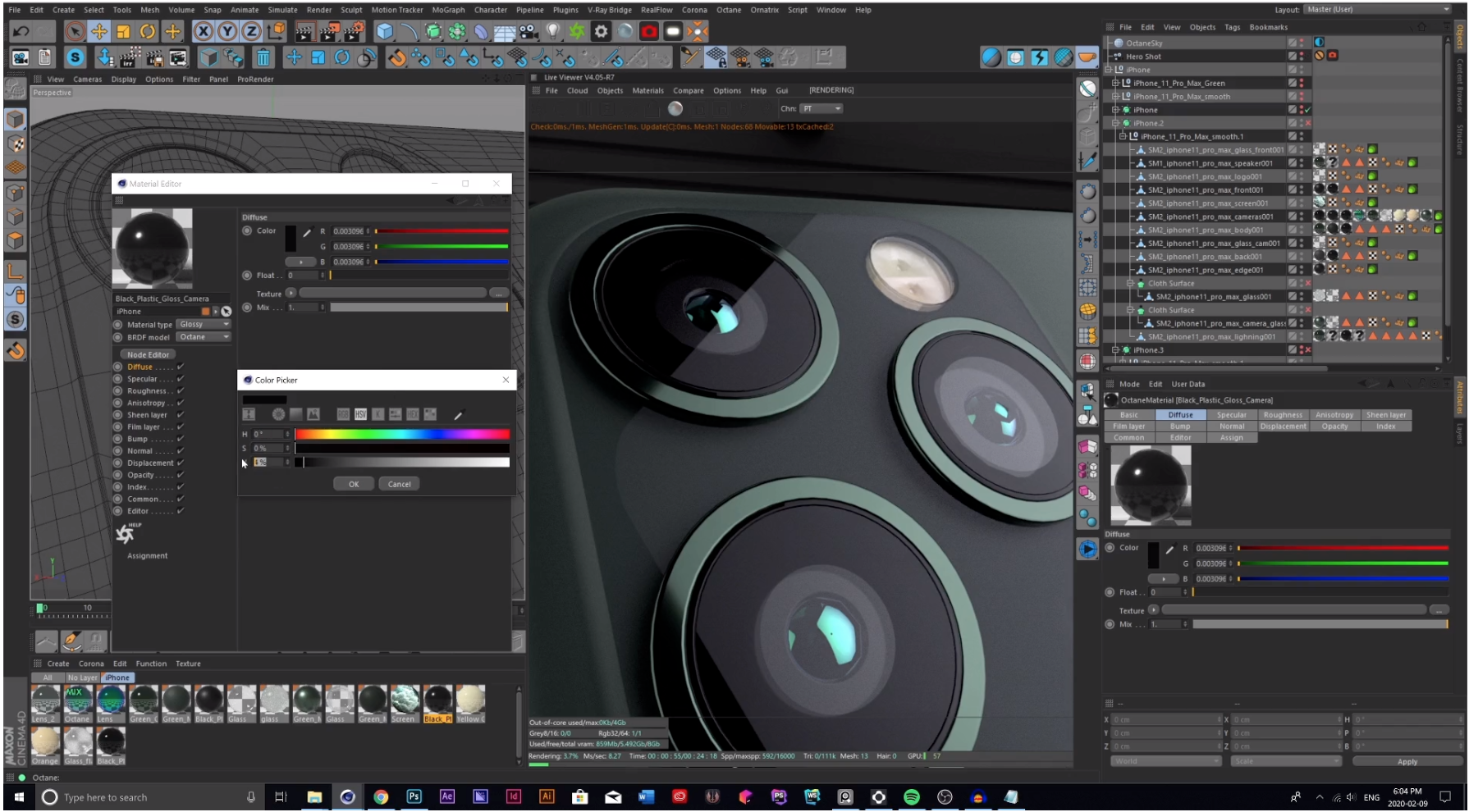Open the Chn: PT dropdown in Live Viewer
This screenshot has width=1469, height=812.
tap(821, 109)
